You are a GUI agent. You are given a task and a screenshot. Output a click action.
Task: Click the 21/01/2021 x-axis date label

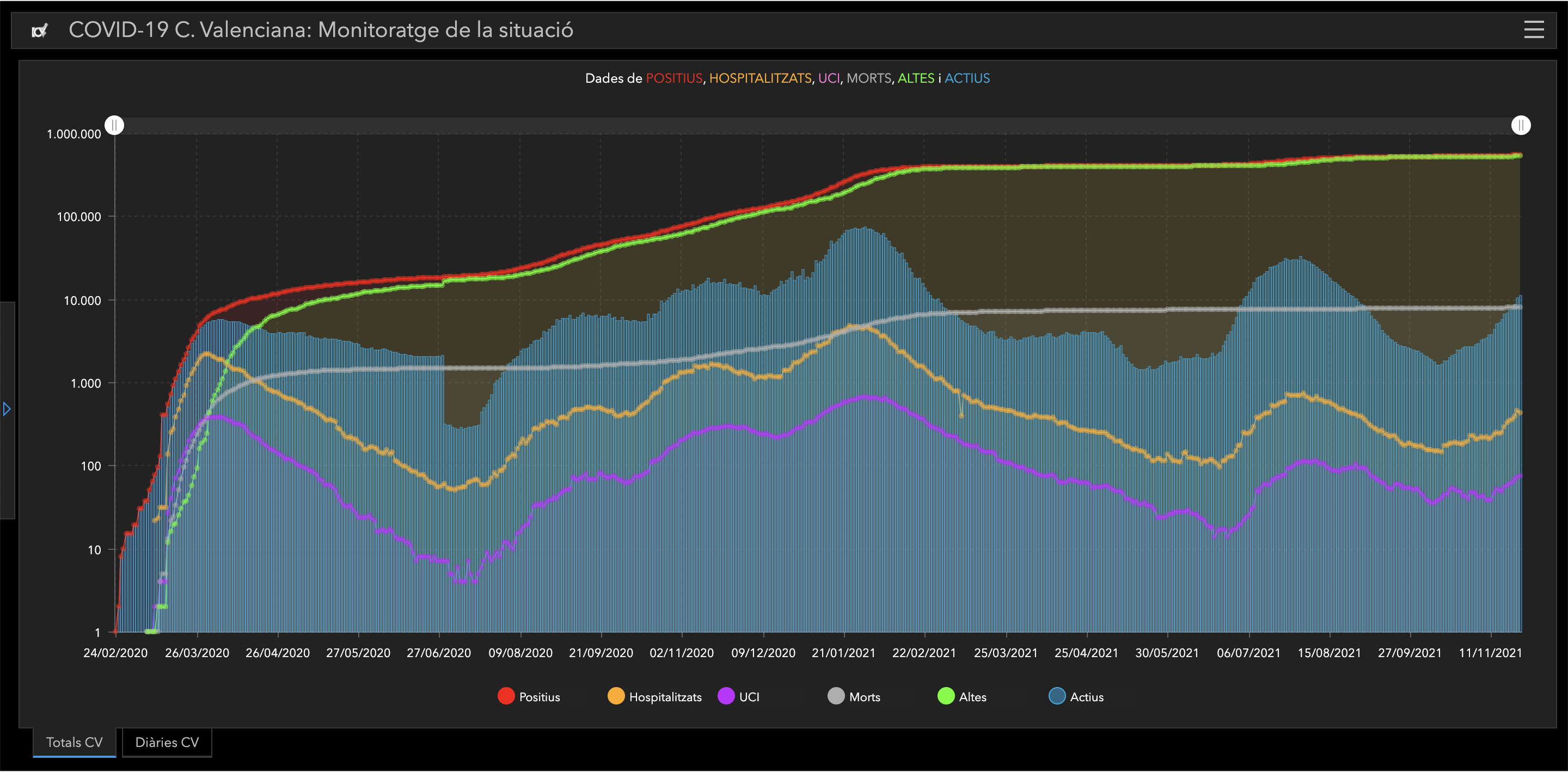(x=843, y=653)
